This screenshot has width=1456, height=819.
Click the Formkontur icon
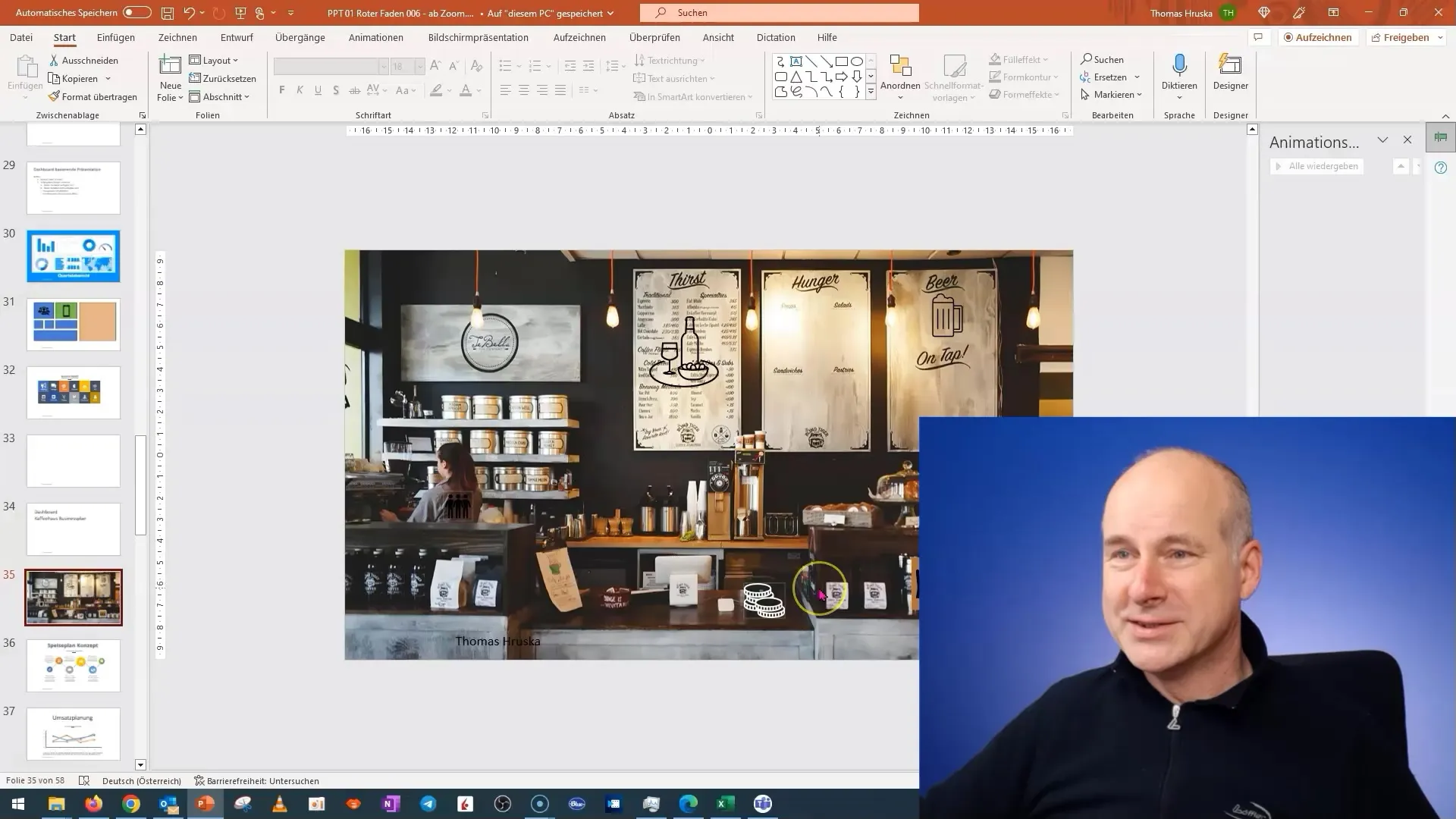click(x=994, y=77)
